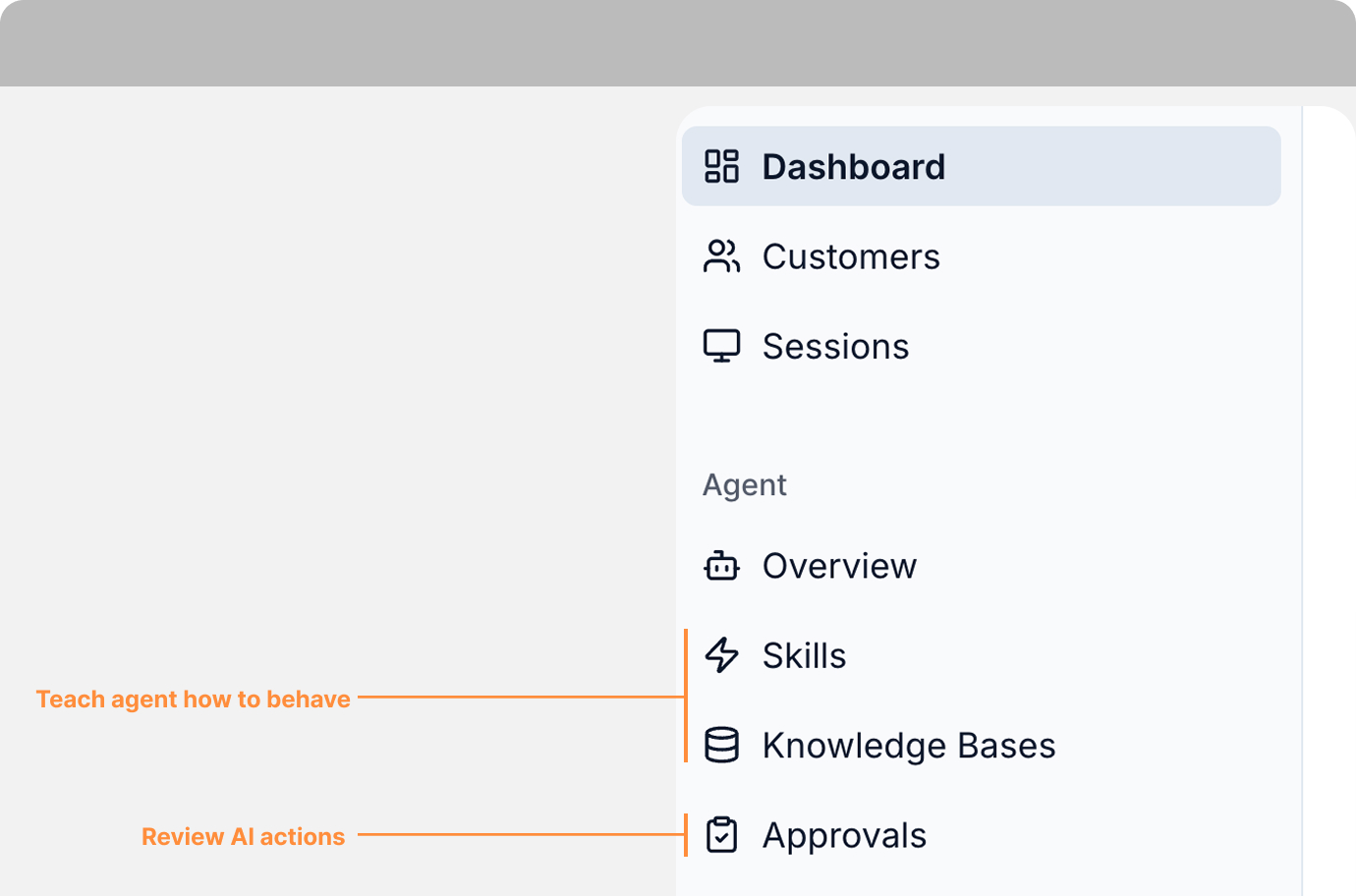Click the 'Teach agent how to behave' annotation

point(193,699)
